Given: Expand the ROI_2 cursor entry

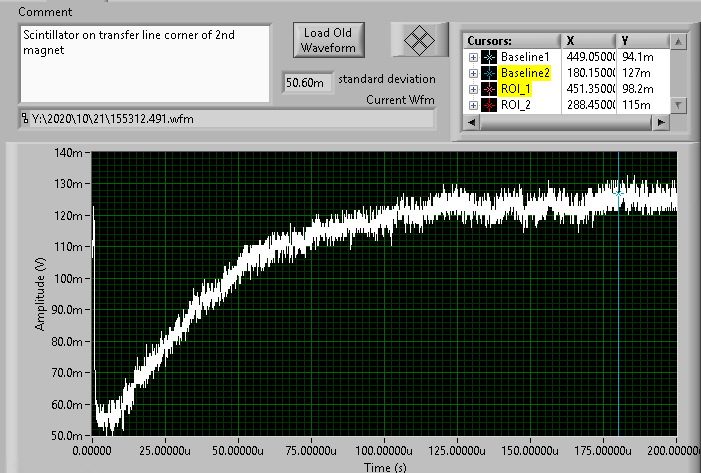Looking at the screenshot, I should 473,105.
